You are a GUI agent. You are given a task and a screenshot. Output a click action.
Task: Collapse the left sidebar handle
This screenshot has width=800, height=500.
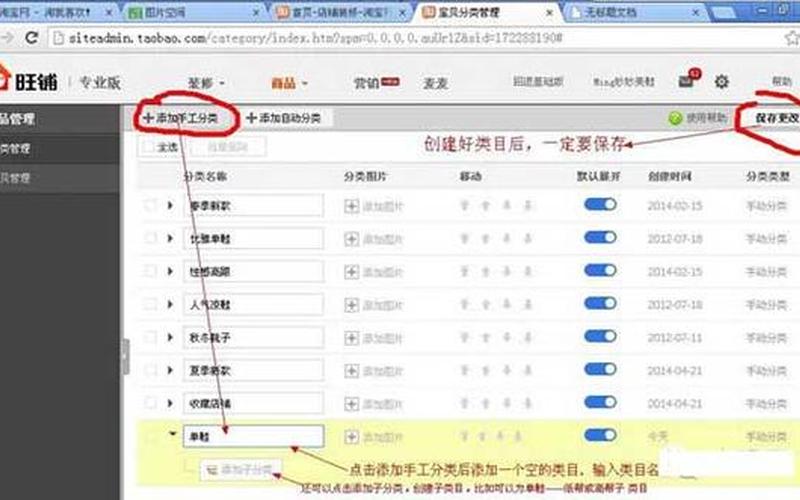pos(125,357)
